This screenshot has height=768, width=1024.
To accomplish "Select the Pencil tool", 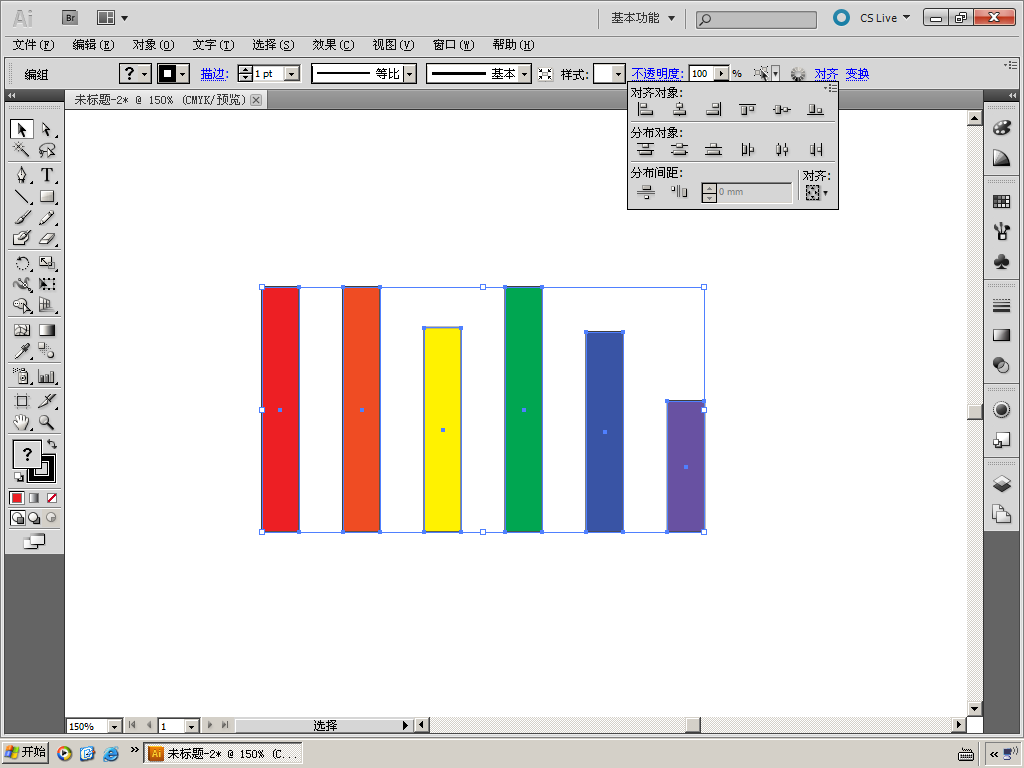I will tap(46, 217).
